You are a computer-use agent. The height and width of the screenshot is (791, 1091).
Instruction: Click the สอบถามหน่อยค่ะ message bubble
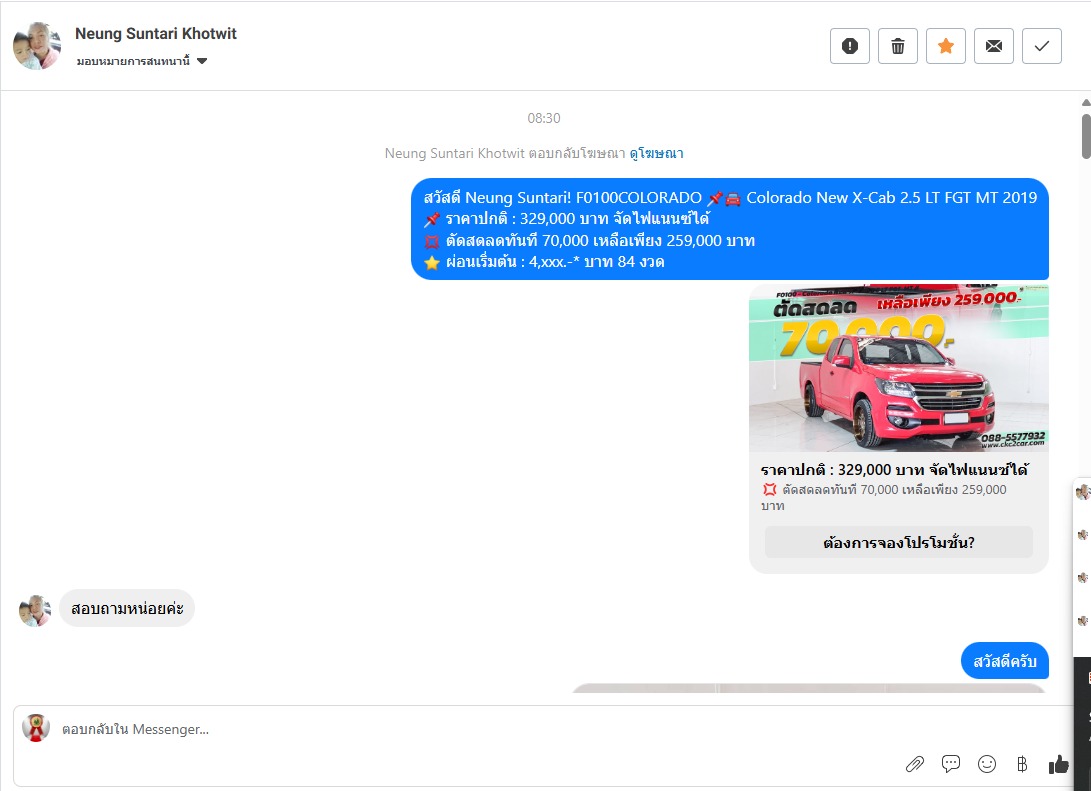coord(127,608)
